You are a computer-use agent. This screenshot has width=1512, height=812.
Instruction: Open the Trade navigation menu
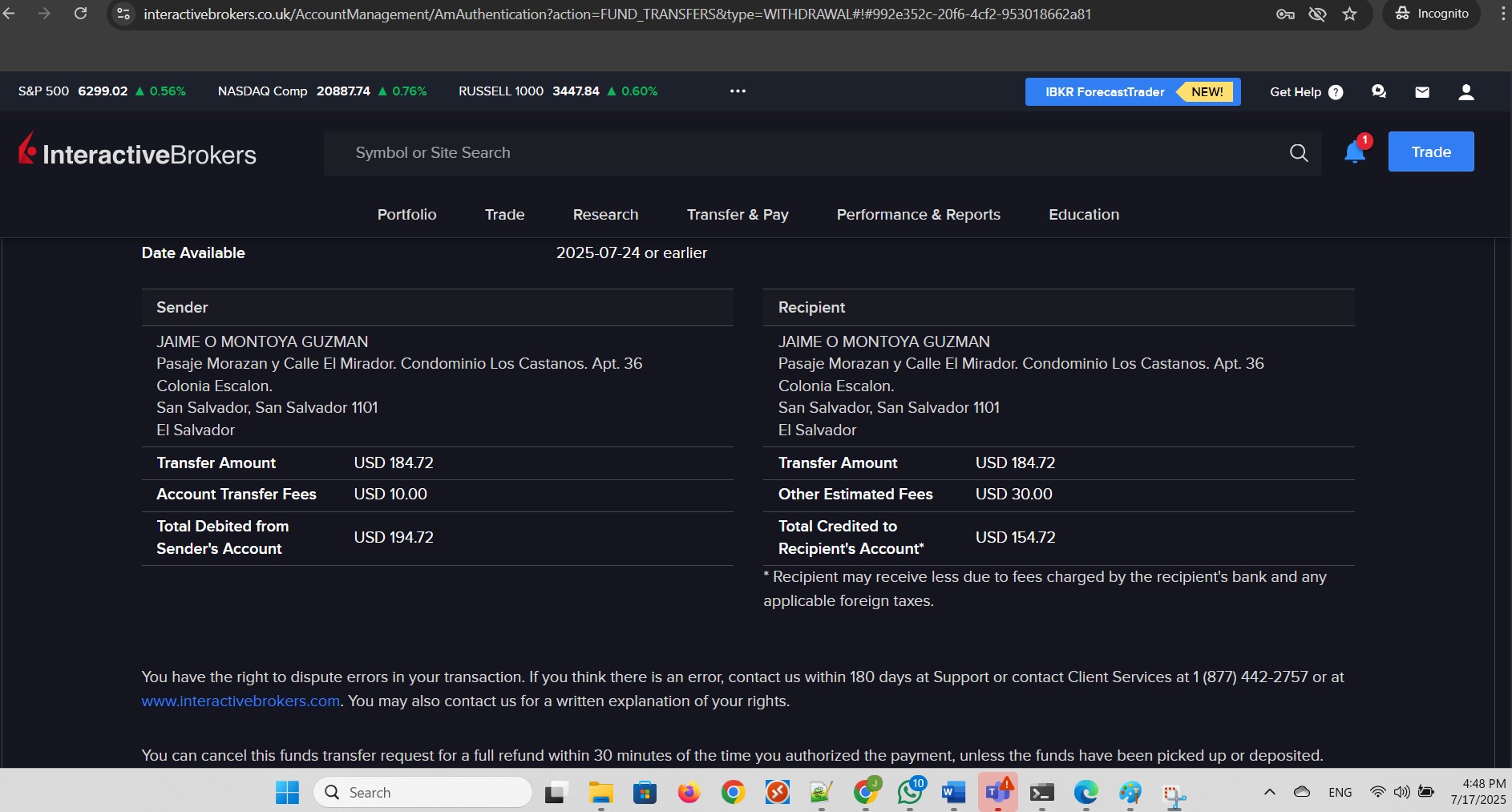505,215
